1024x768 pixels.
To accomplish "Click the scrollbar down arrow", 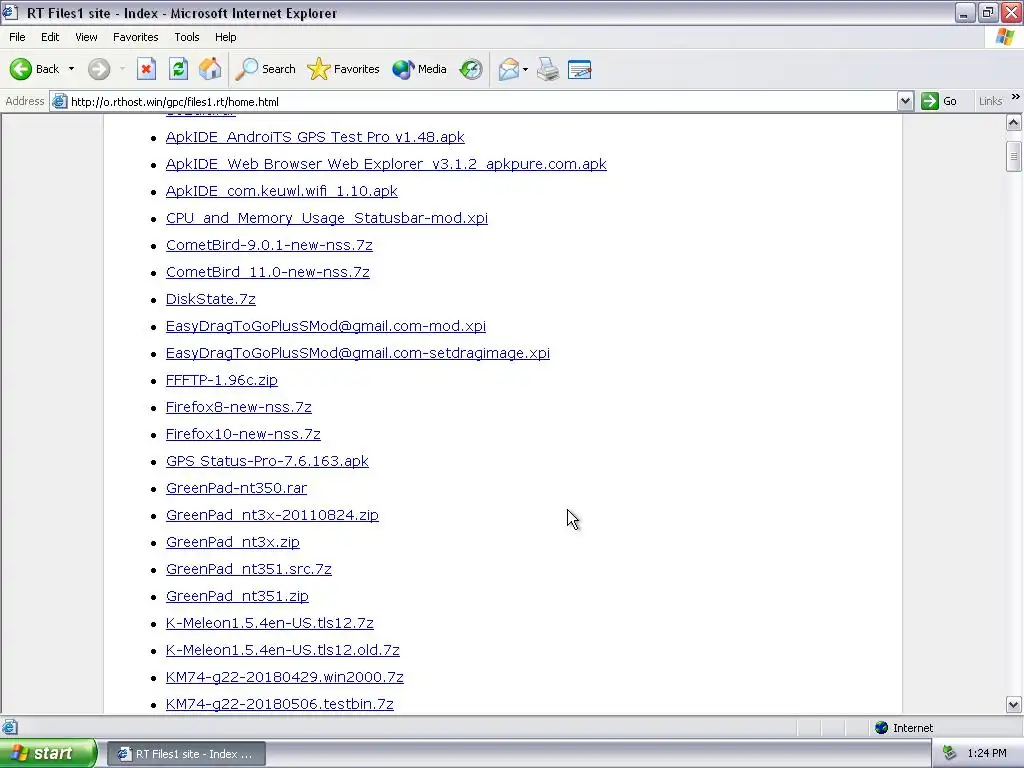I will pyautogui.click(x=1014, y=705).
